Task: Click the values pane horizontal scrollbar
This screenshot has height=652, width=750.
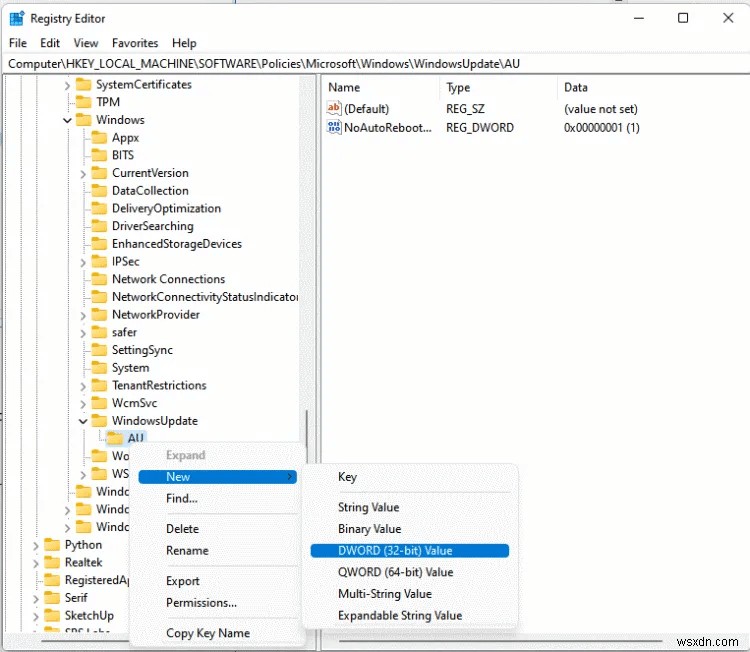Action: 500,641
